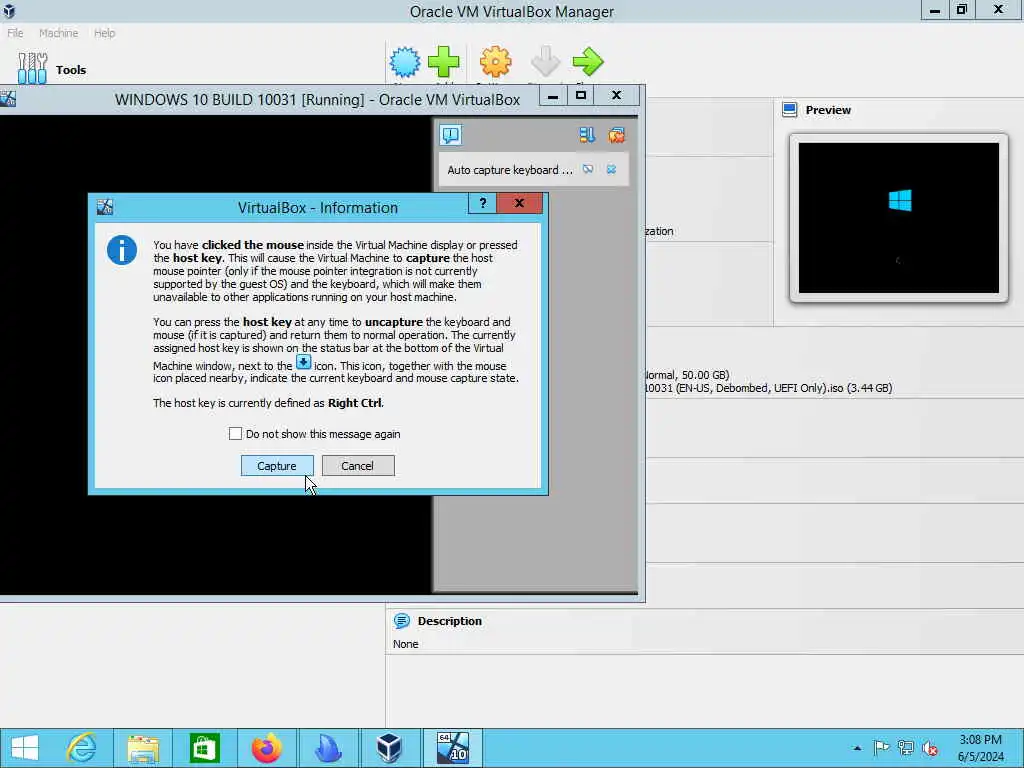1024x768 pixels.
Task: Click the Cancel button
Action: pos(358,466)
